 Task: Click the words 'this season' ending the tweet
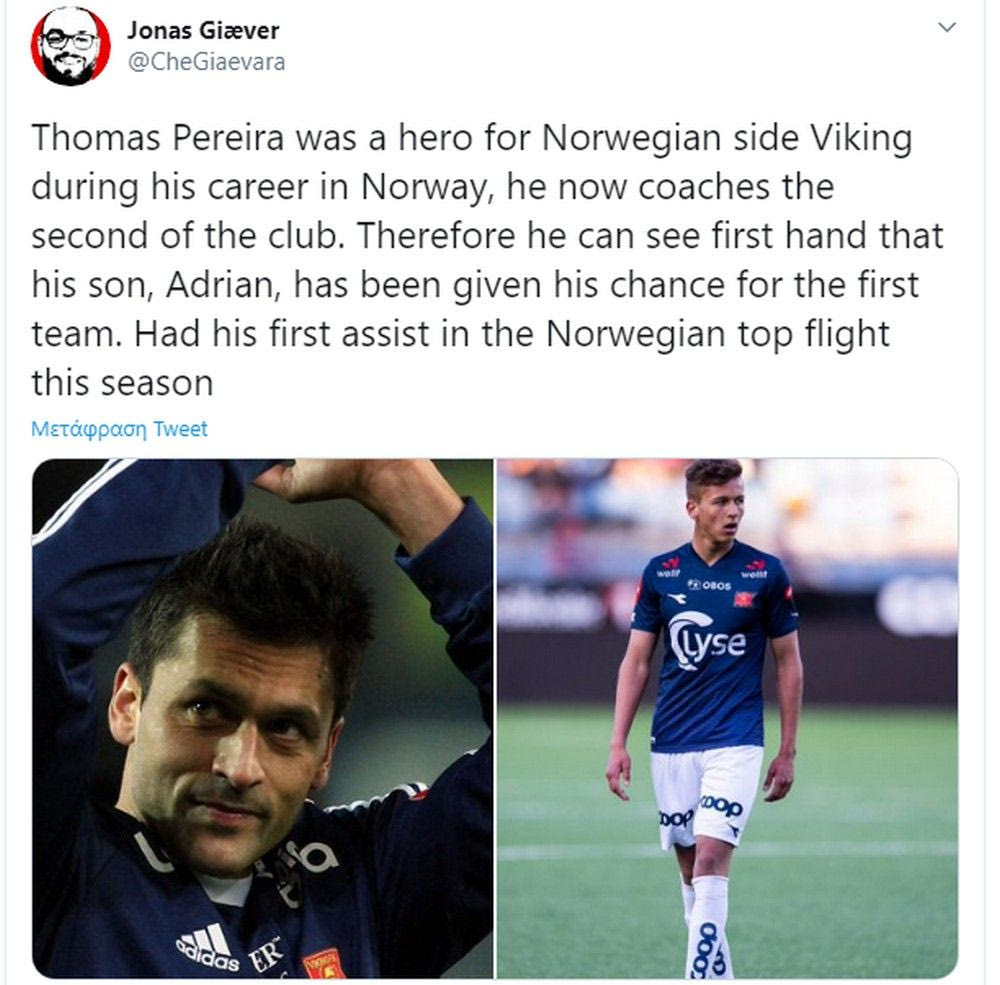(x=122, y=383)
